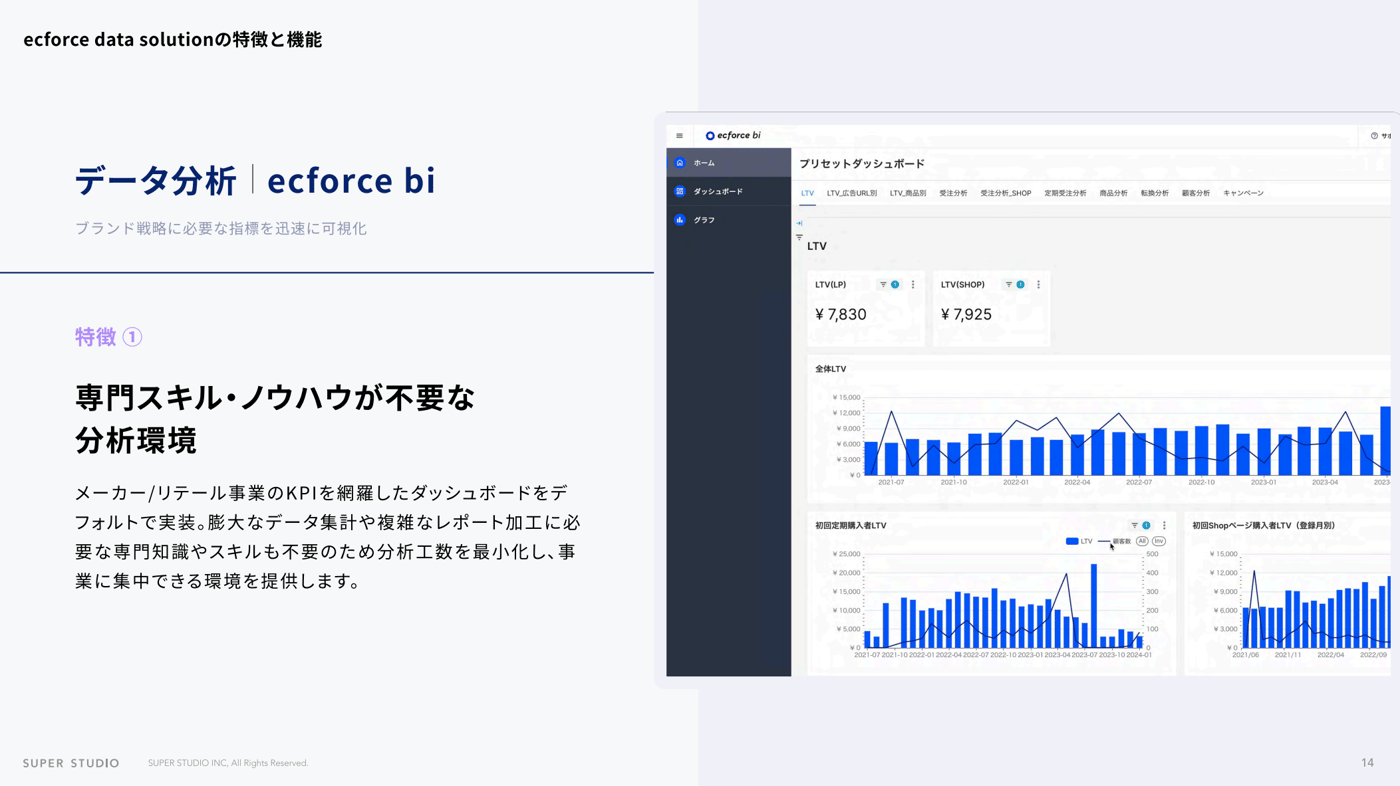Toggle the 顧客数 legend series
The image size is (1400, 786).
point(1115,541)
